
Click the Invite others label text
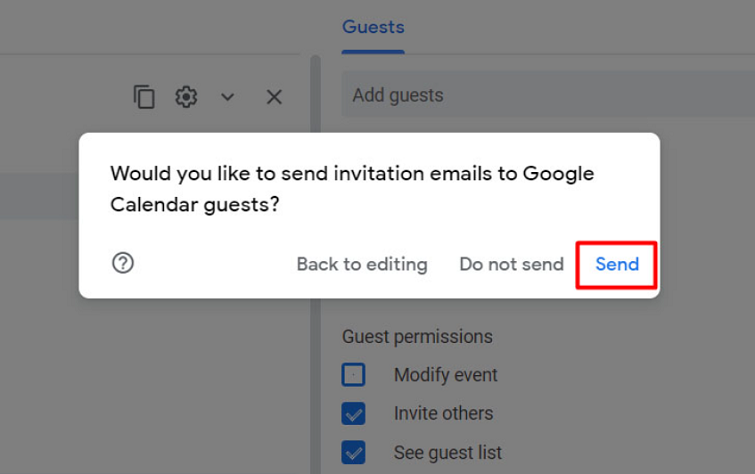tap(443, 413)
